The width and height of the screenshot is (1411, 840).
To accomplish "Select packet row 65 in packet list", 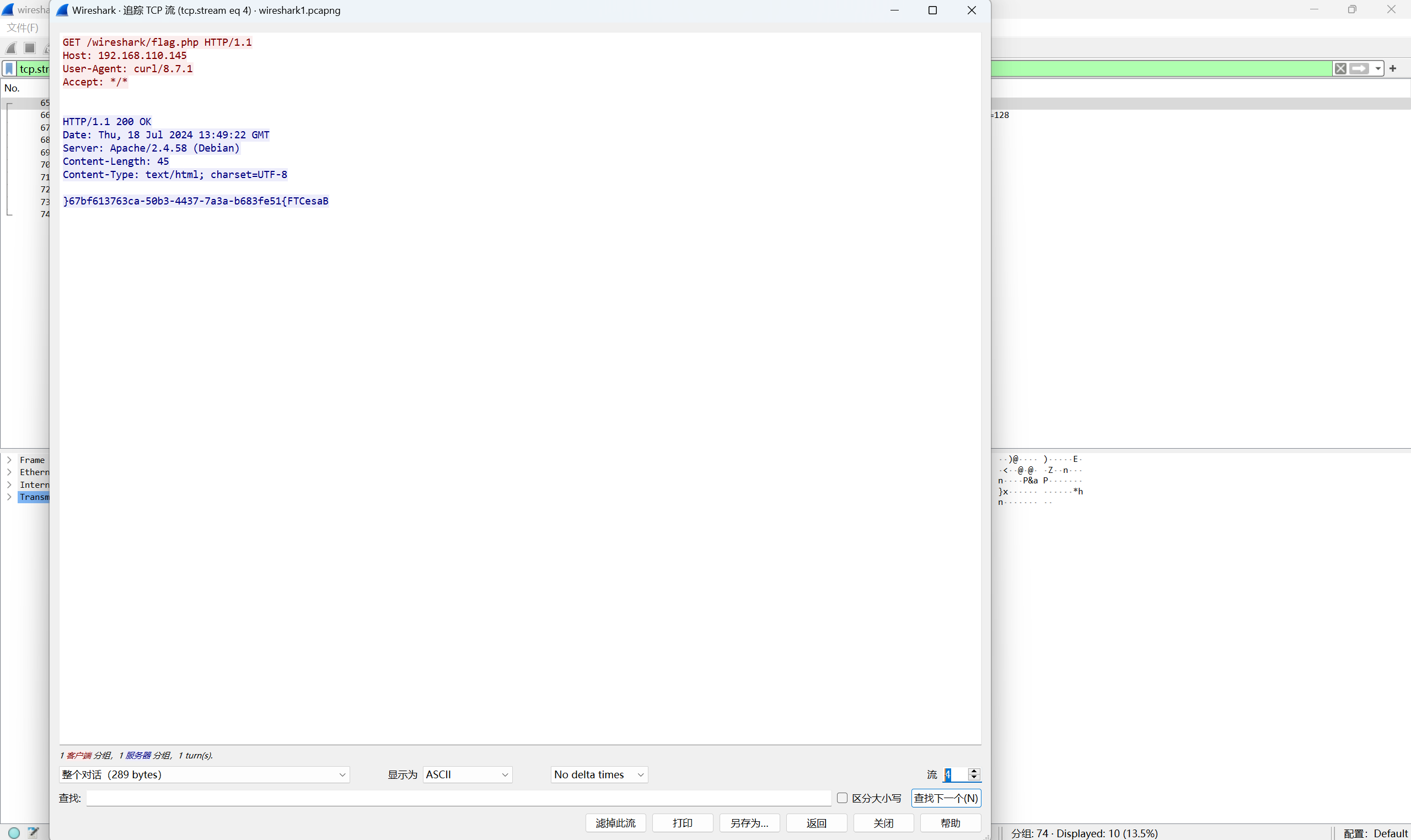I will 25,103.
